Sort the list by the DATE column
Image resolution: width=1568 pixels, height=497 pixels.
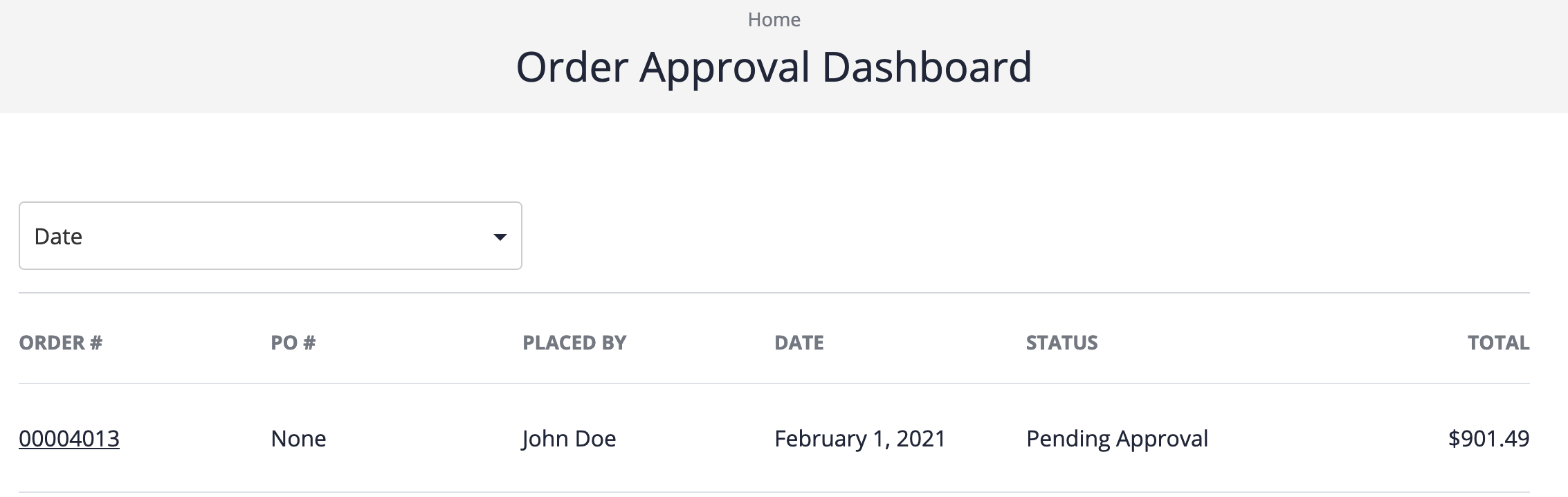point(799,343)
